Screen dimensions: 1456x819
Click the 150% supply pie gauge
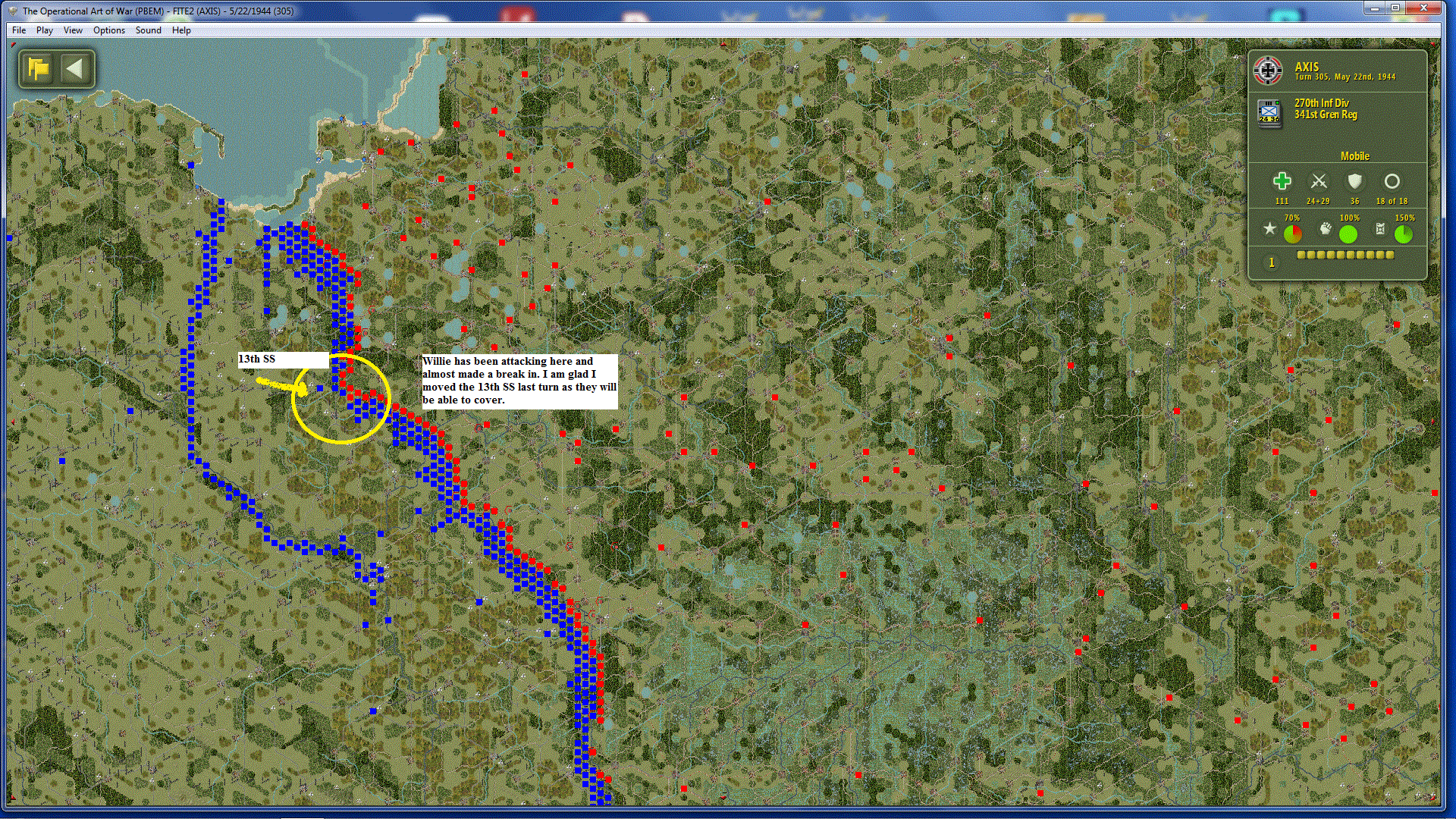(x=1403, y=234)
